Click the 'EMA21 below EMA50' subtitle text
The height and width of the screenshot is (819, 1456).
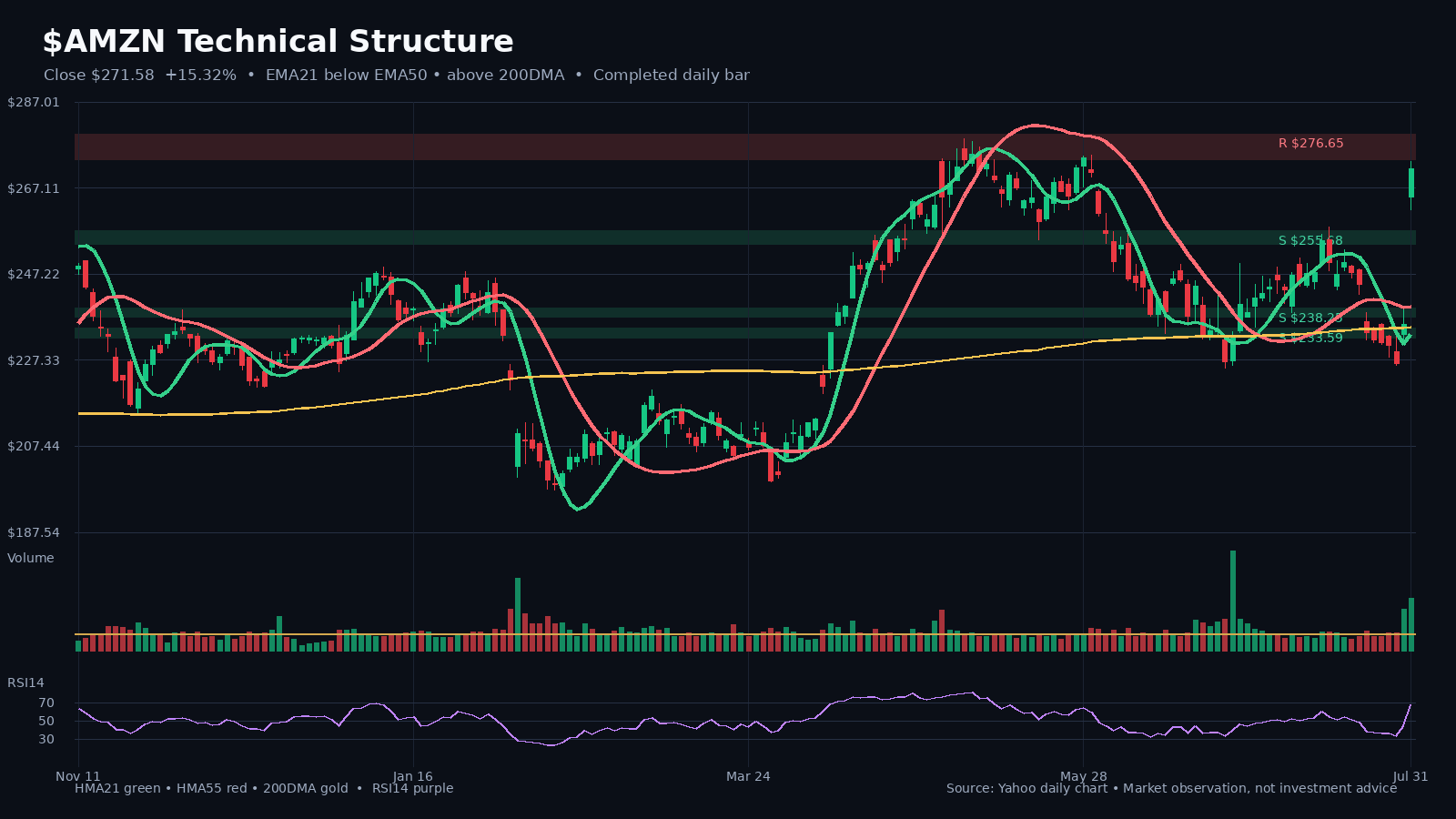tap(346, 75)
